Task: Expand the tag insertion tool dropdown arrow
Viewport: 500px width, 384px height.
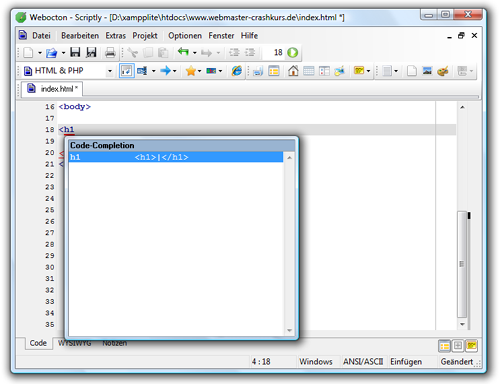Action: coord(154,71)
